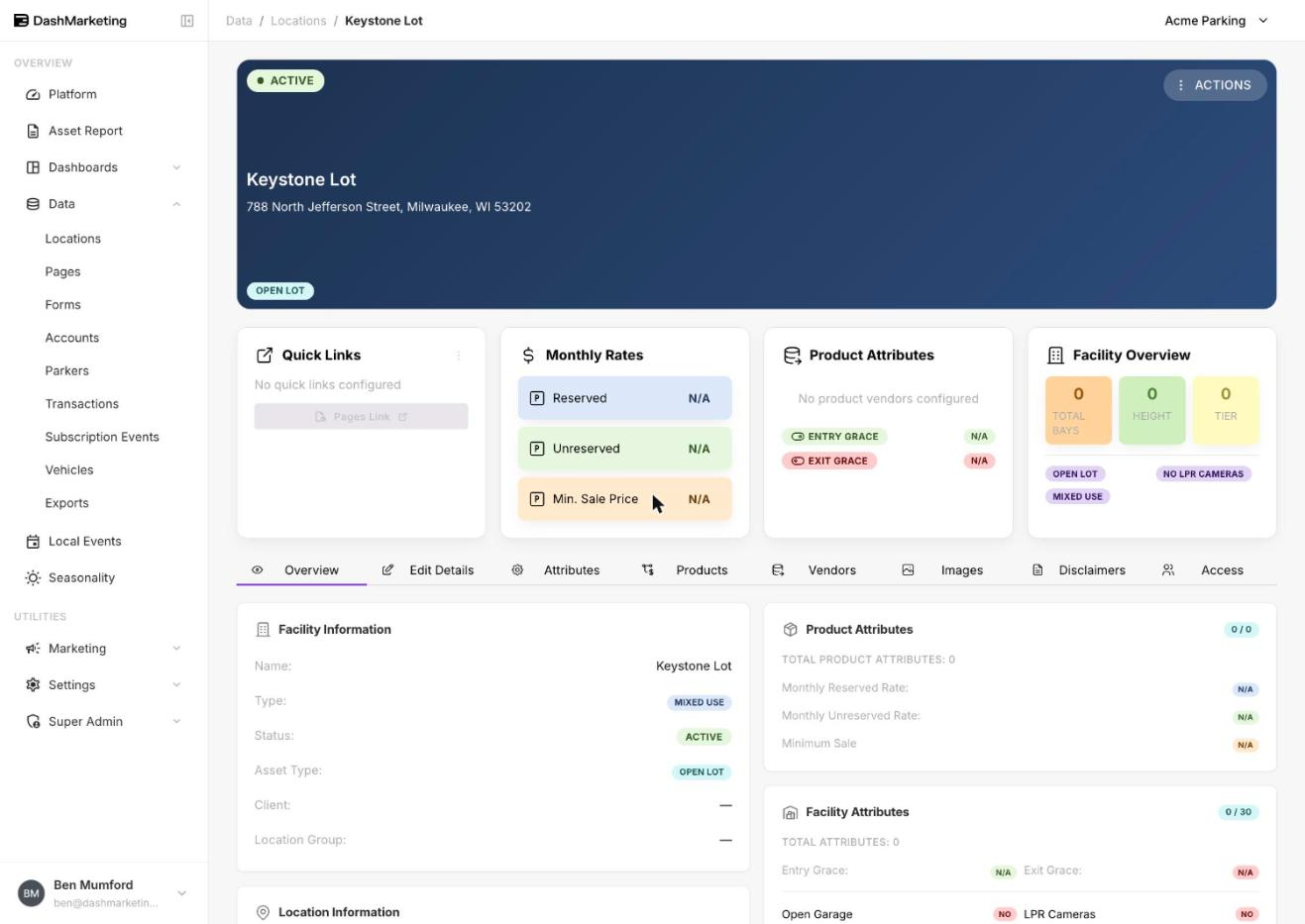Click the disabled Pages Link button

pyautogui.click(x=361, y=417)
